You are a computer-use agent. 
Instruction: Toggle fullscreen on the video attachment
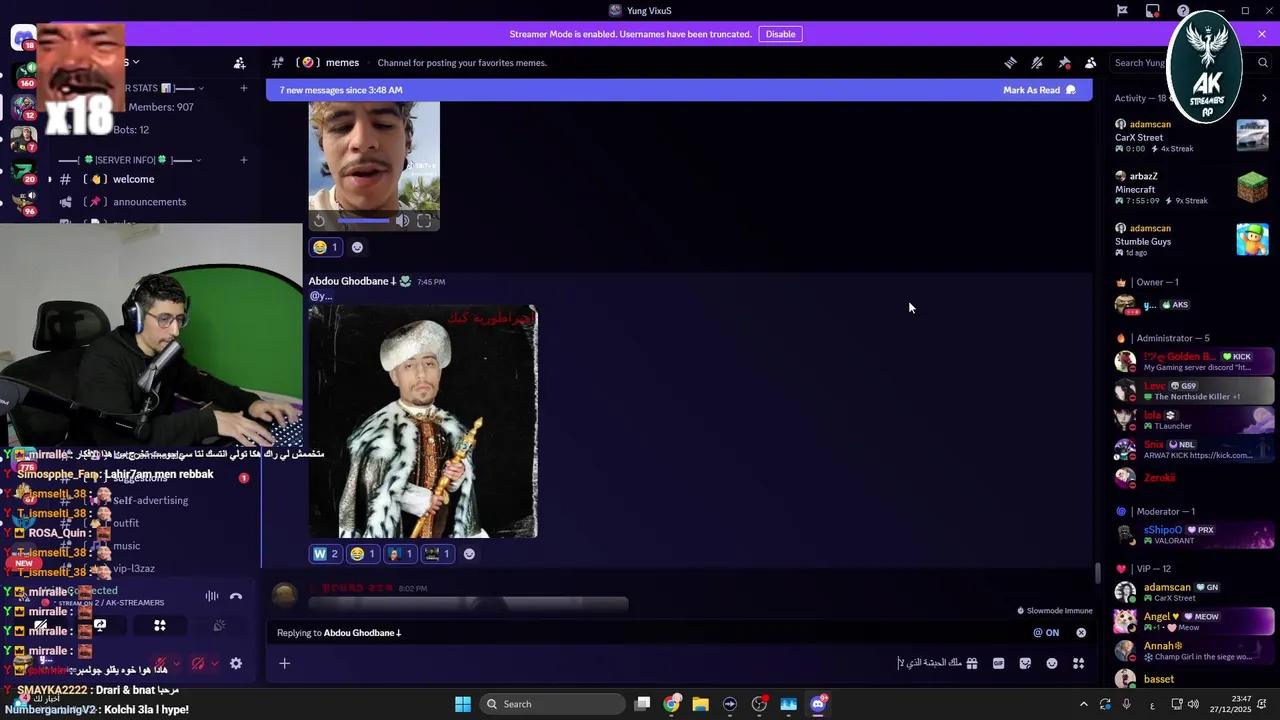(x=424, y=221)
